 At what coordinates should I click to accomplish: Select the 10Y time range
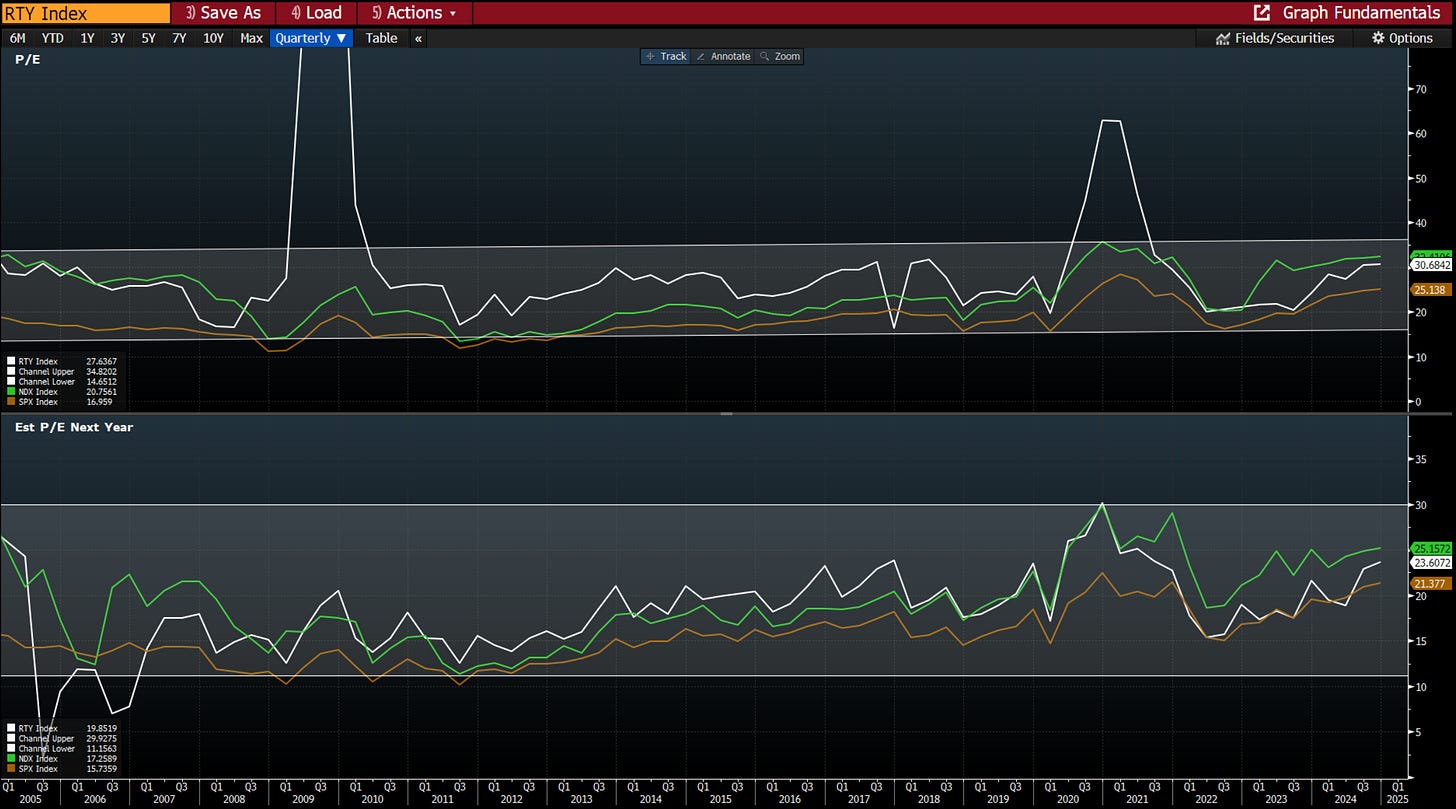tap(213, 38)
